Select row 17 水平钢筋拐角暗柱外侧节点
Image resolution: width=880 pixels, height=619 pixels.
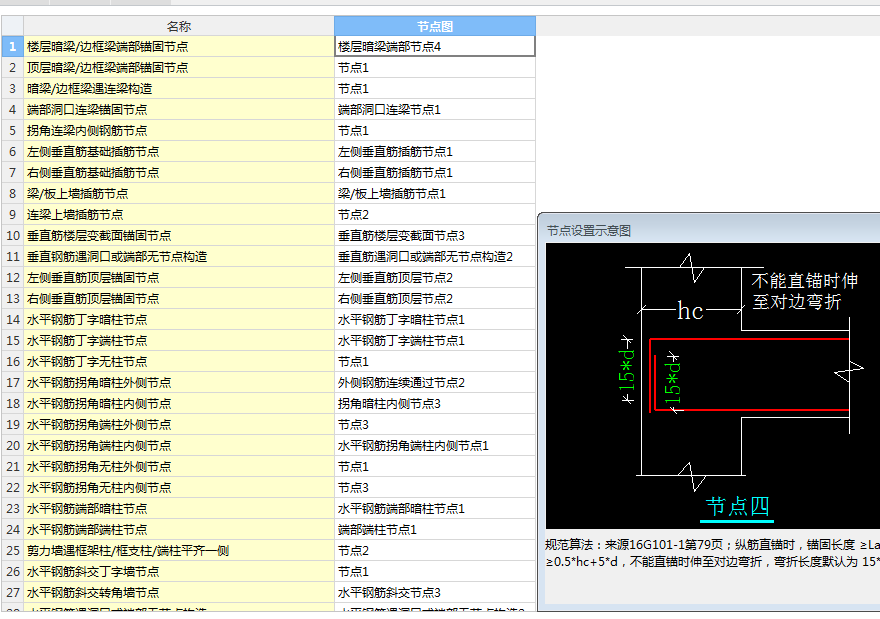[x=179, y=383]
